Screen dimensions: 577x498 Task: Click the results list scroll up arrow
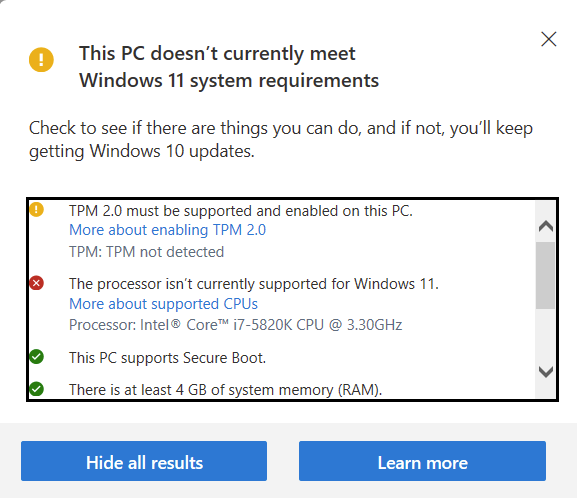coord(546,226)
